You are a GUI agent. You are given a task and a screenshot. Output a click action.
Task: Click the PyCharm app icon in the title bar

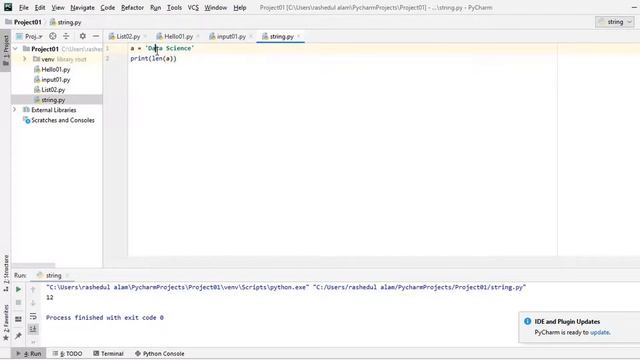point(8,7)
